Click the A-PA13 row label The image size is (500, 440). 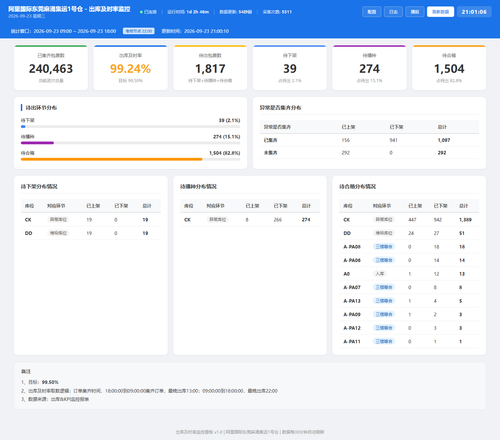352,301
